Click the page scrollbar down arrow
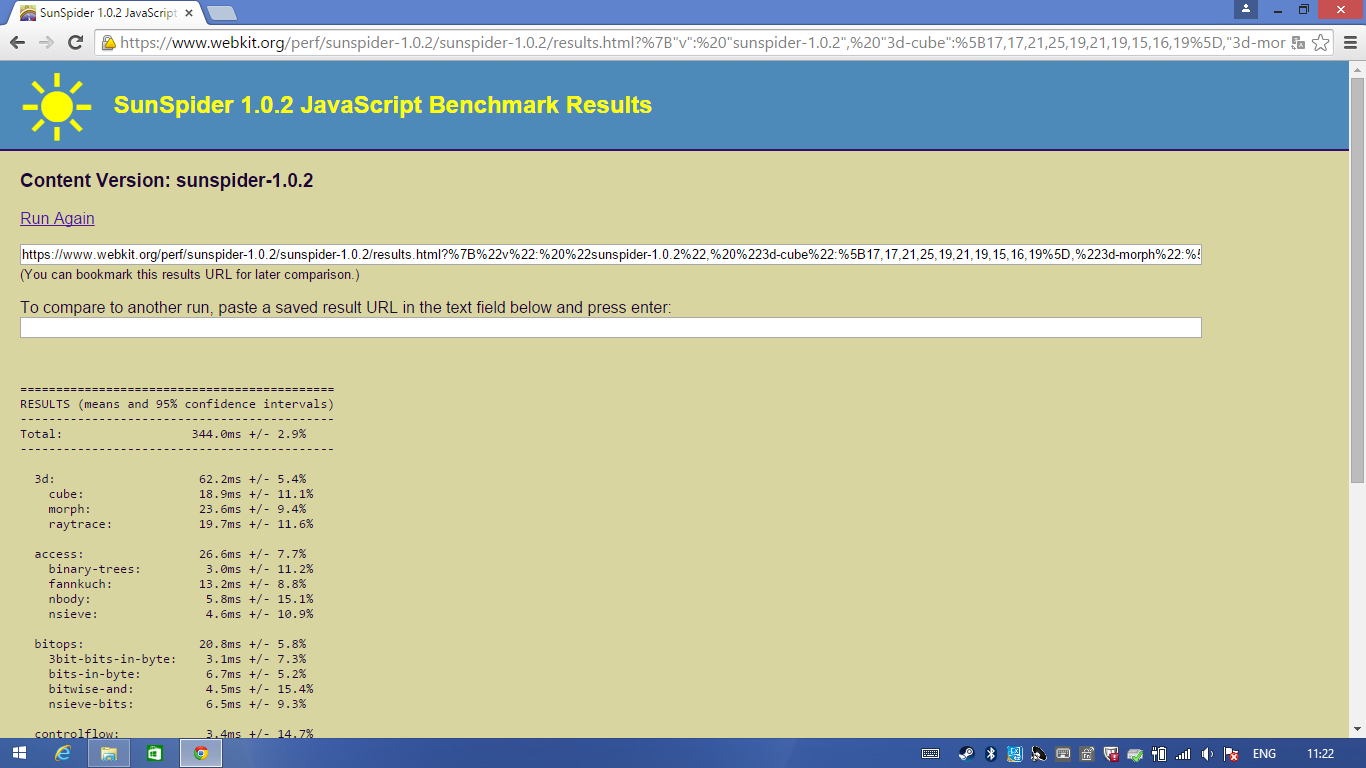Screen dimensions: 1366x768 tap(1357, 729)
